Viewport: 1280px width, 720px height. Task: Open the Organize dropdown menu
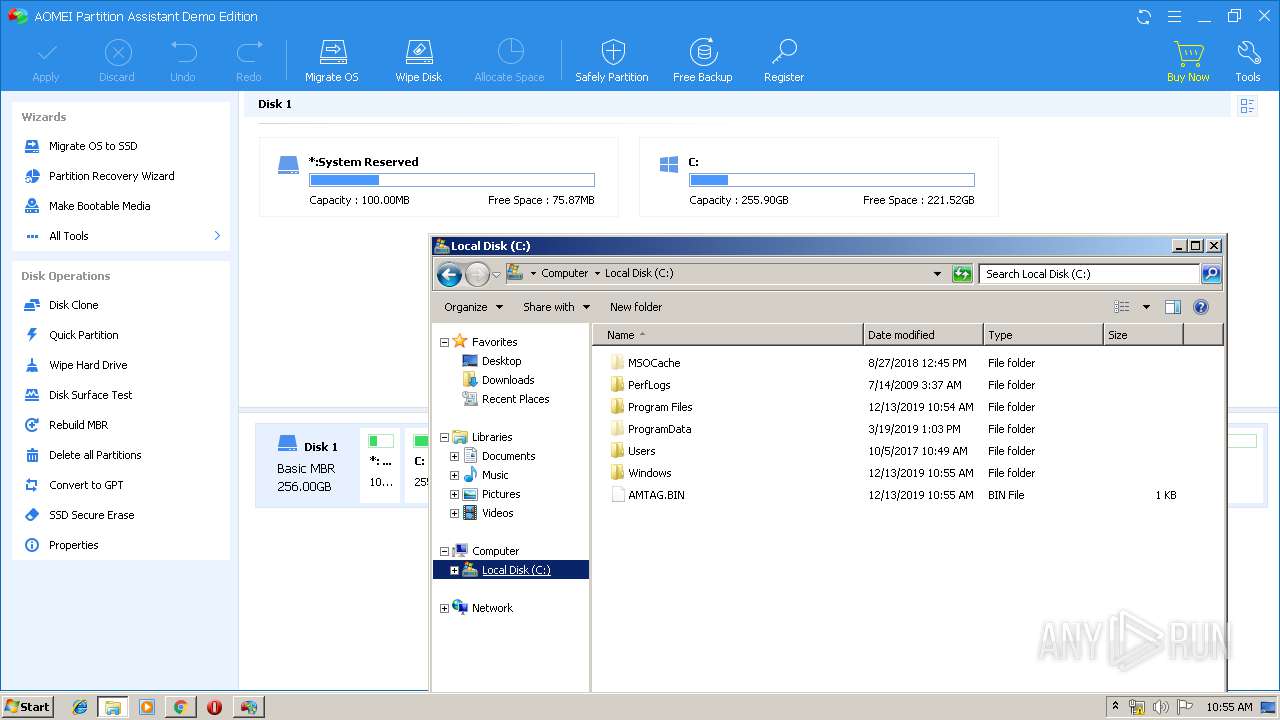(473, 307)
